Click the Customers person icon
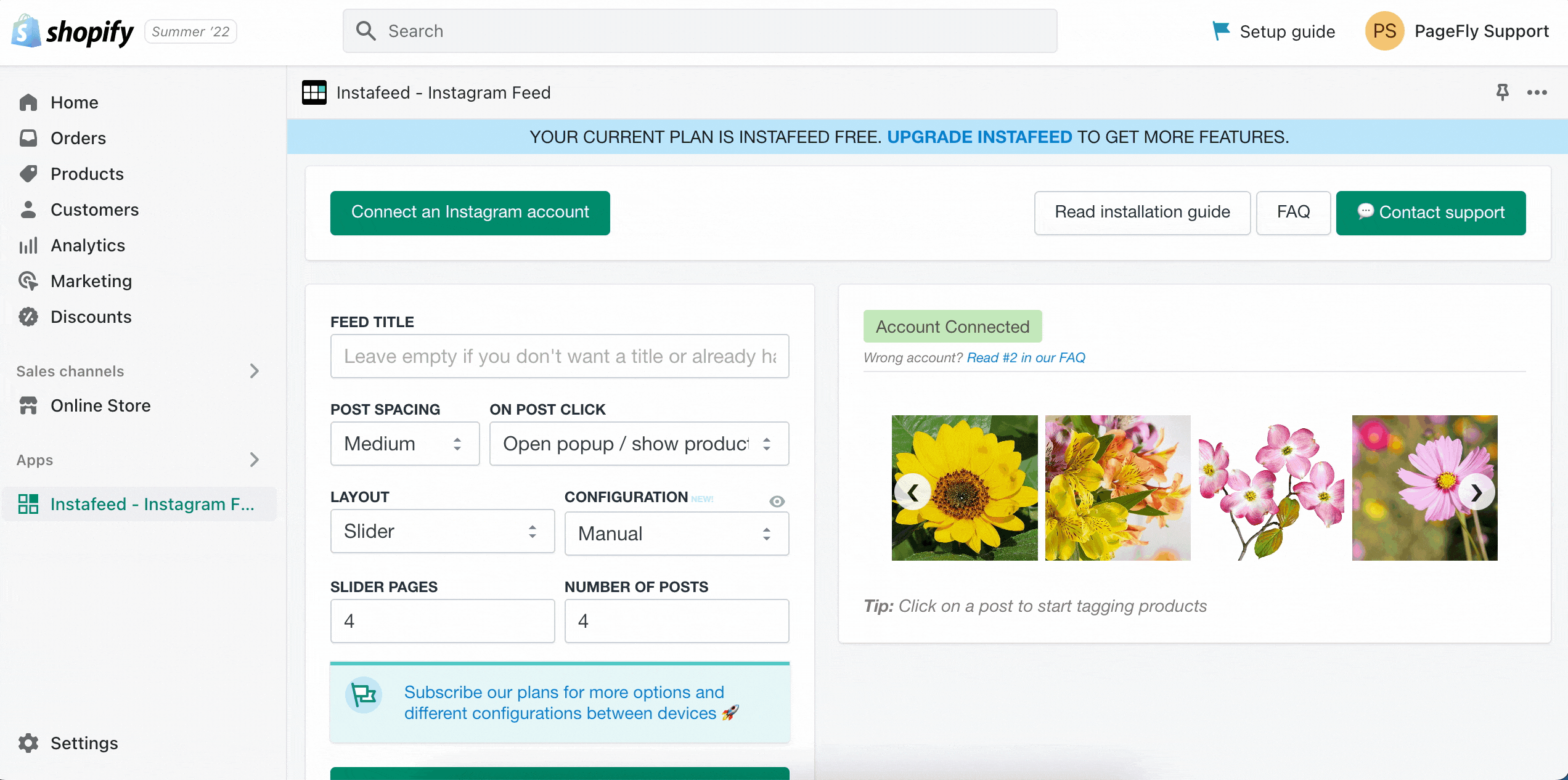Image resolution: width=1568 pixels, height=780 pixels. coord(28,209)
